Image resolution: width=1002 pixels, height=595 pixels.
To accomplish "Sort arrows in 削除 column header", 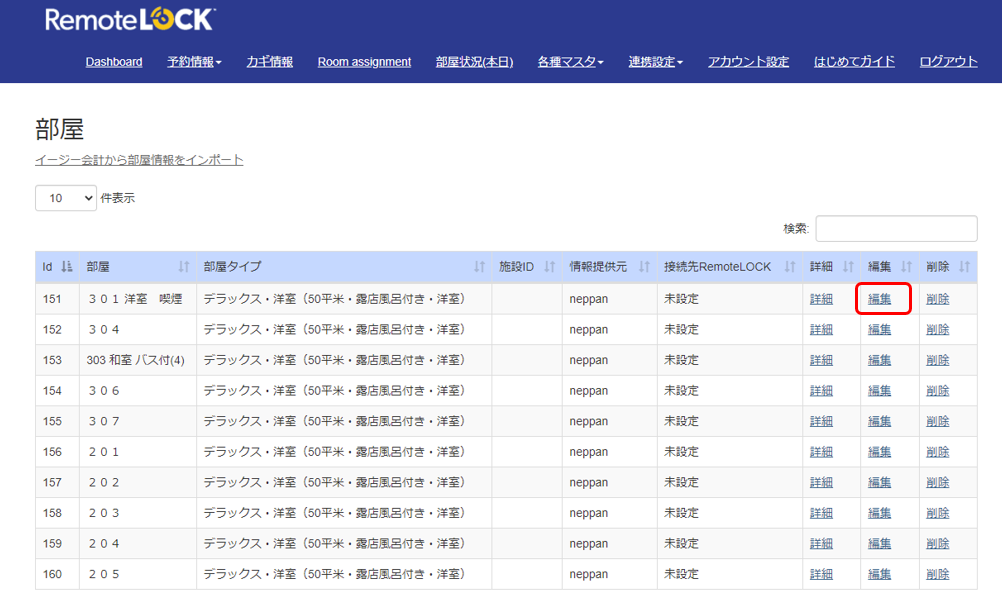I will click(964, 267).
